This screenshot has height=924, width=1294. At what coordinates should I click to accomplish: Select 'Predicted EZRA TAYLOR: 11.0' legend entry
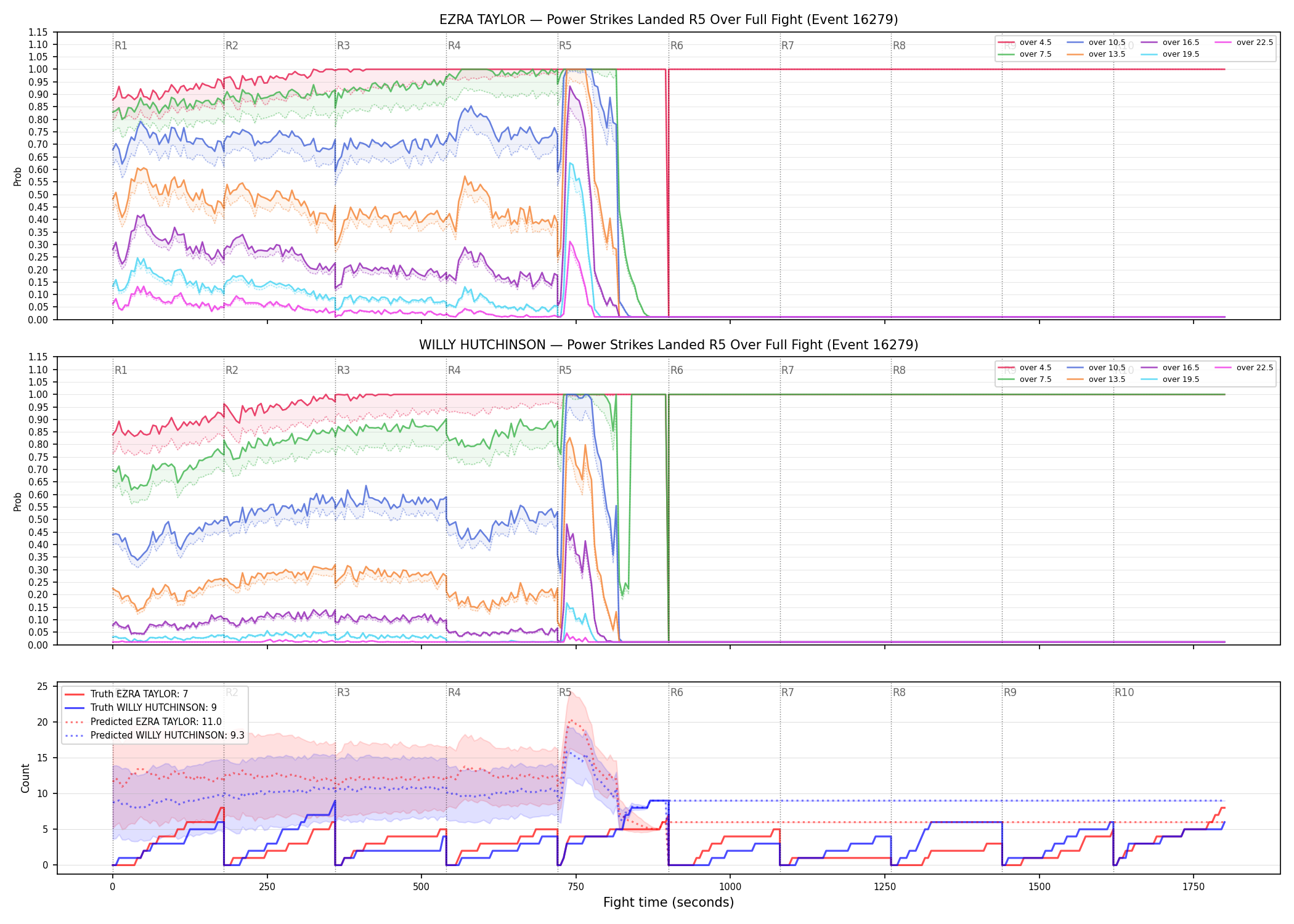pos(143,722)
